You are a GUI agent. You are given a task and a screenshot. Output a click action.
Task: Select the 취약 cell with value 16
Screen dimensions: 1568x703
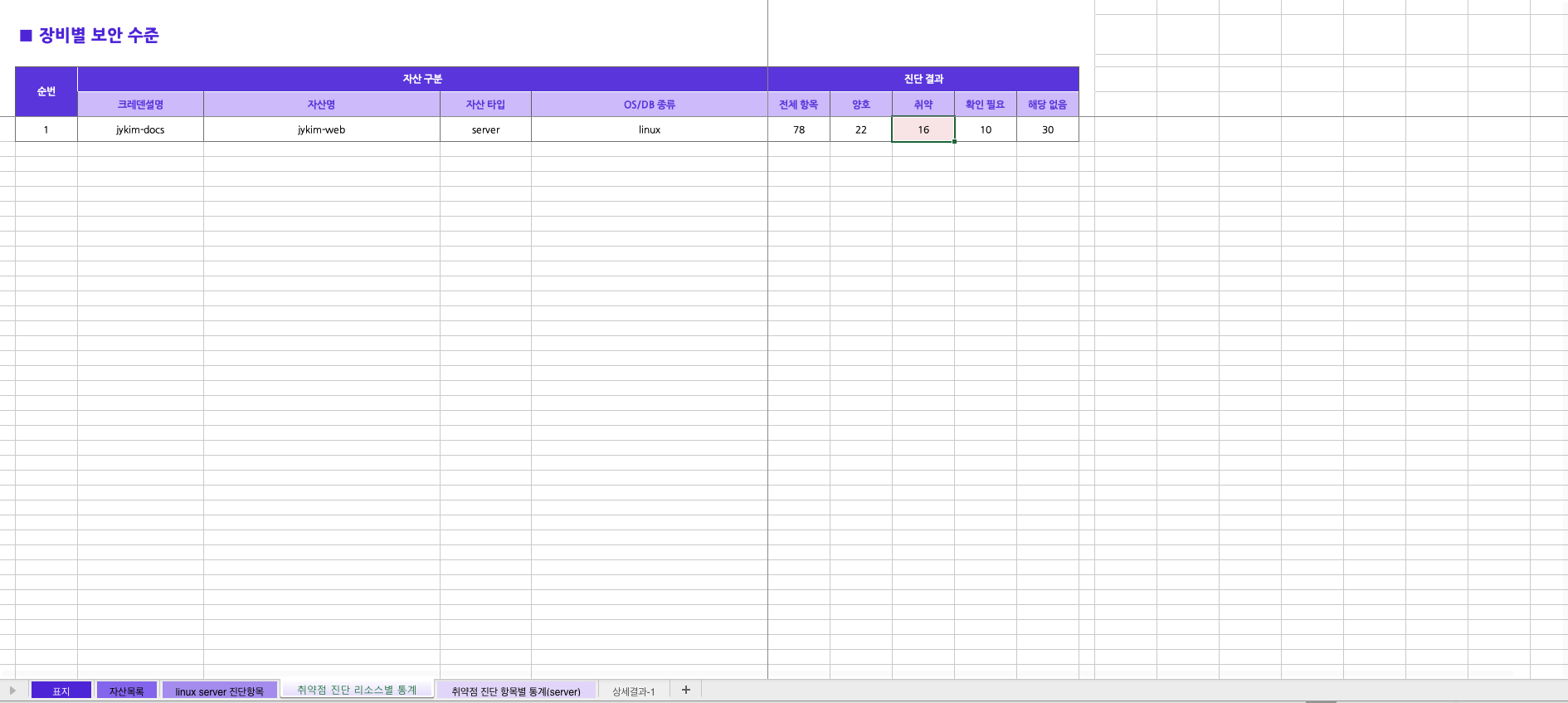(x=923, y=129)
